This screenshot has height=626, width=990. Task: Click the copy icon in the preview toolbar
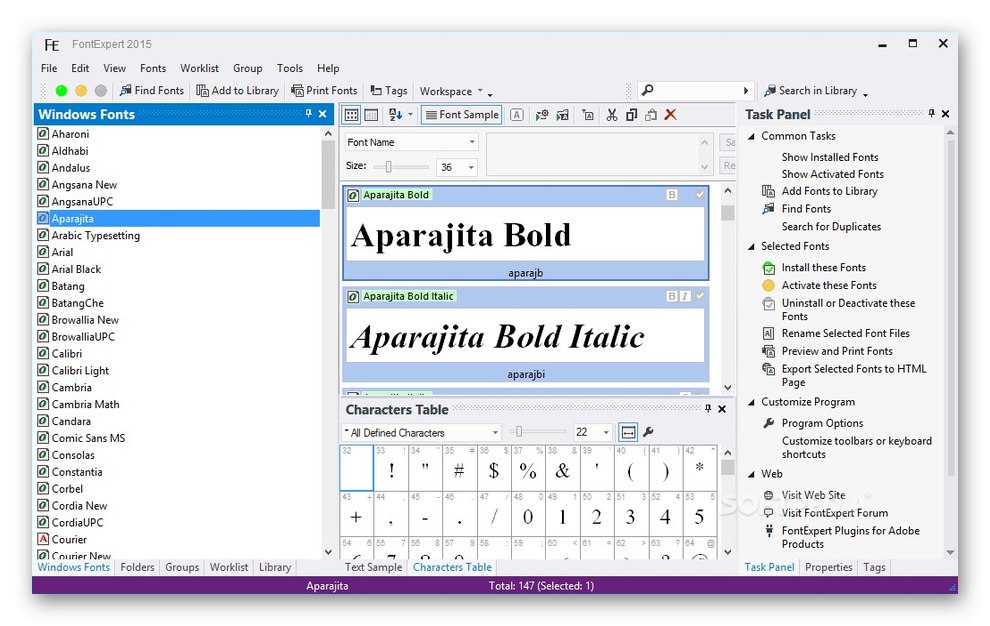click(x=631, y=115)
